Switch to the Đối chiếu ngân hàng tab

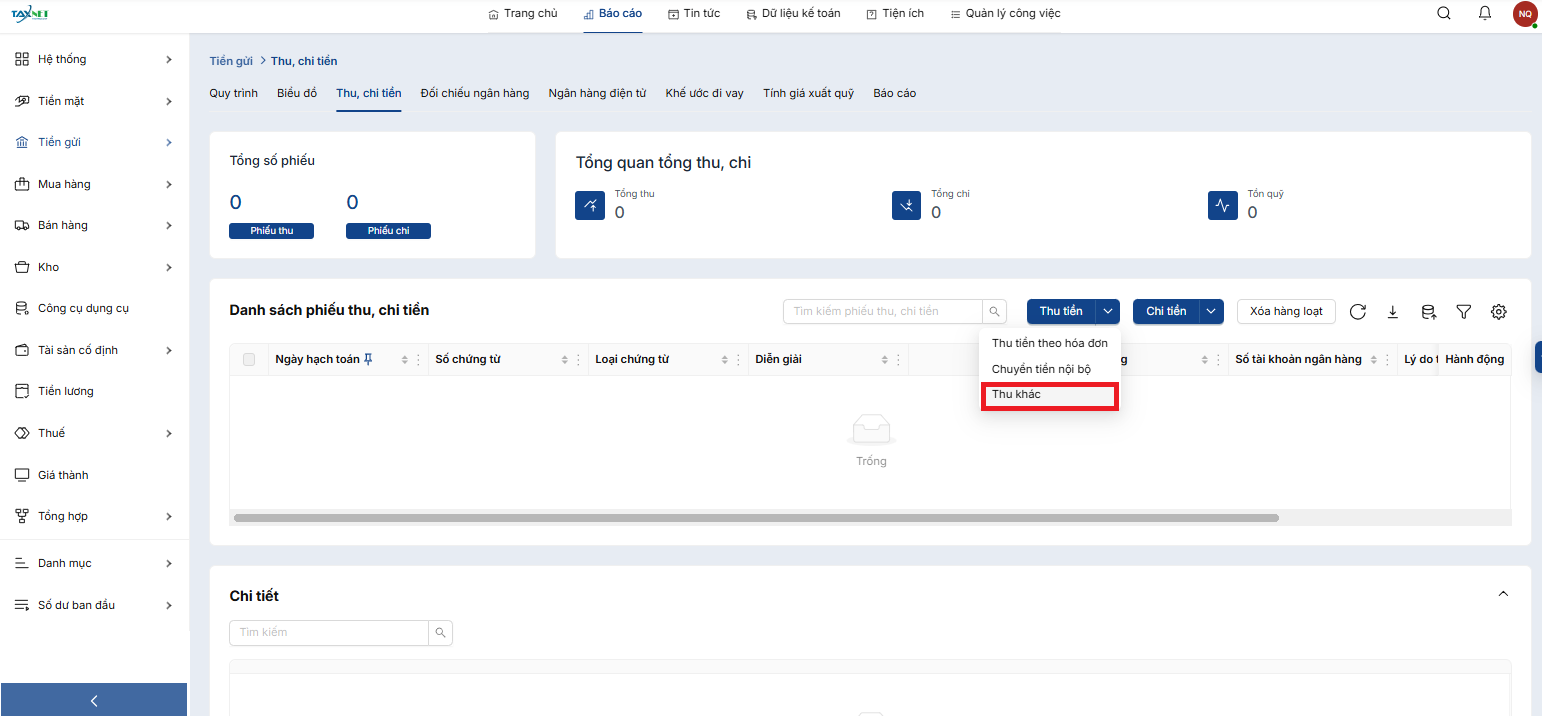point(475,93)
